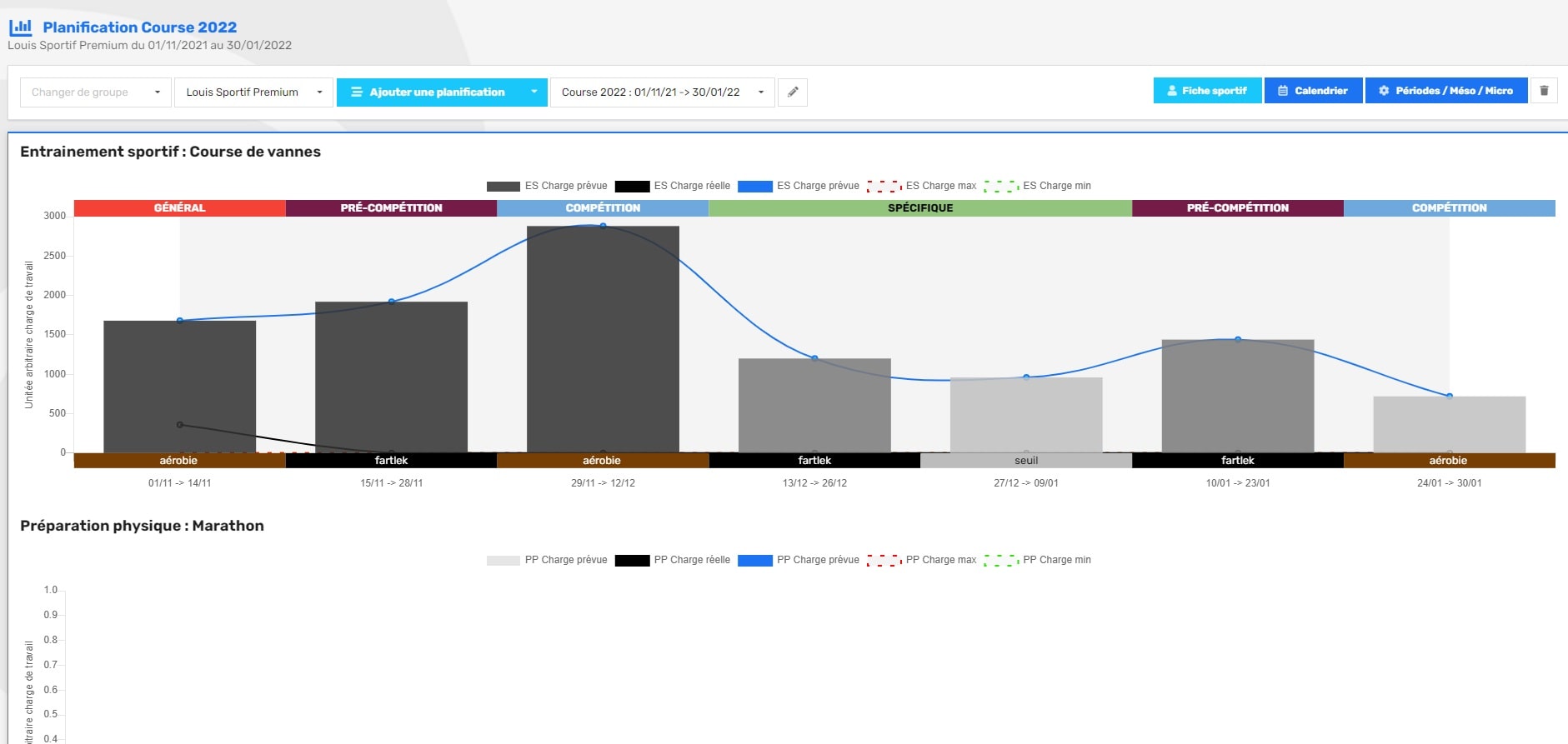Click the trash delete icon
Image resolution: width=1568 pixels, height=744 pixels.
pyautogui.click(x=1544, y=91)
